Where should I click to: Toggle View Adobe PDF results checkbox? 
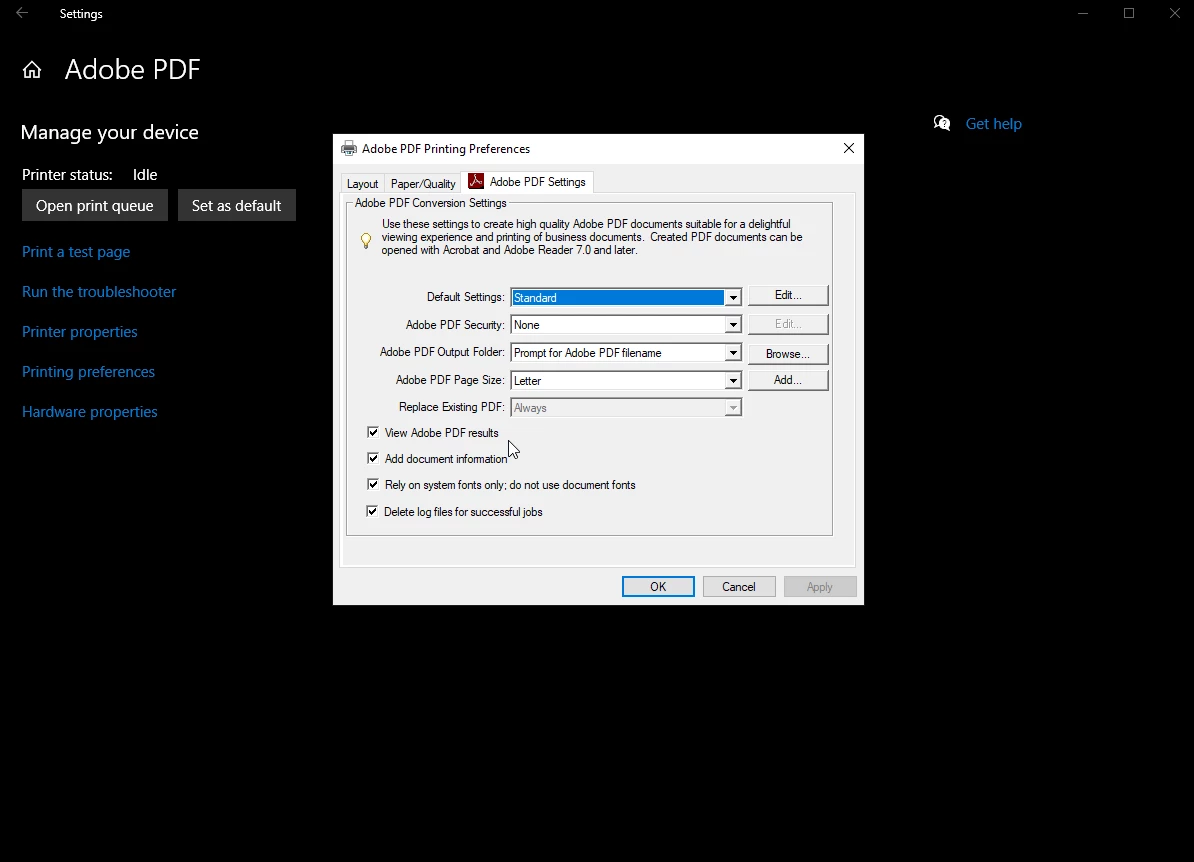[x=373, y=433]
